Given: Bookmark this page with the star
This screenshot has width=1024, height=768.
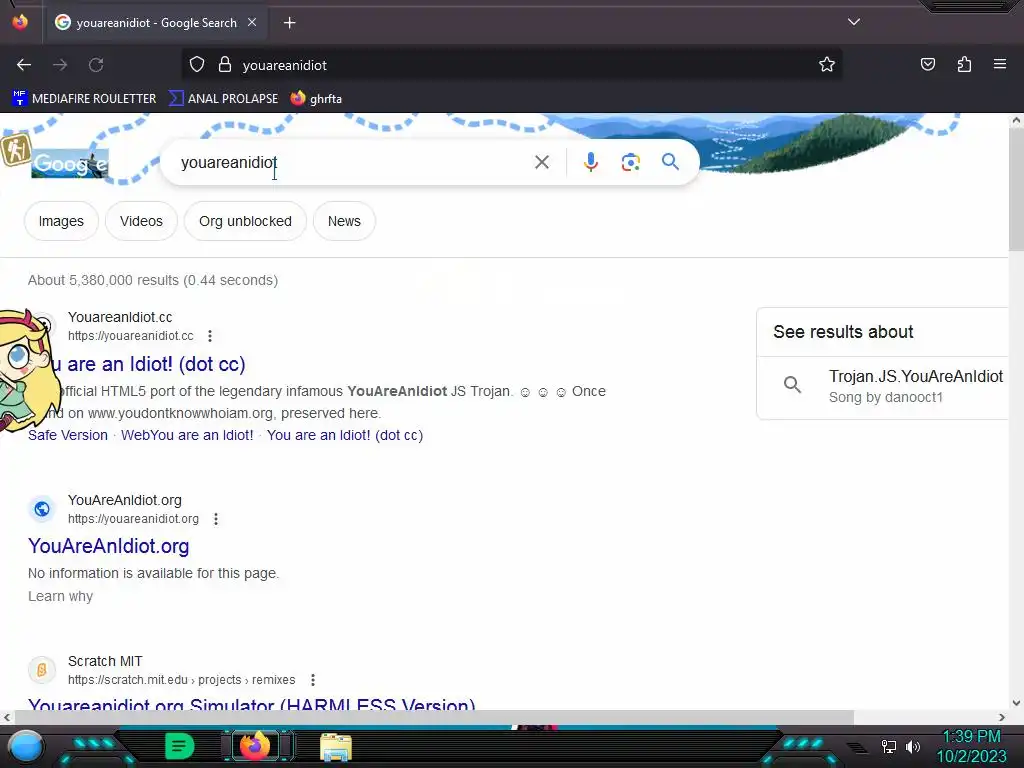Looking at the screenshot, I should pos(827,65).
